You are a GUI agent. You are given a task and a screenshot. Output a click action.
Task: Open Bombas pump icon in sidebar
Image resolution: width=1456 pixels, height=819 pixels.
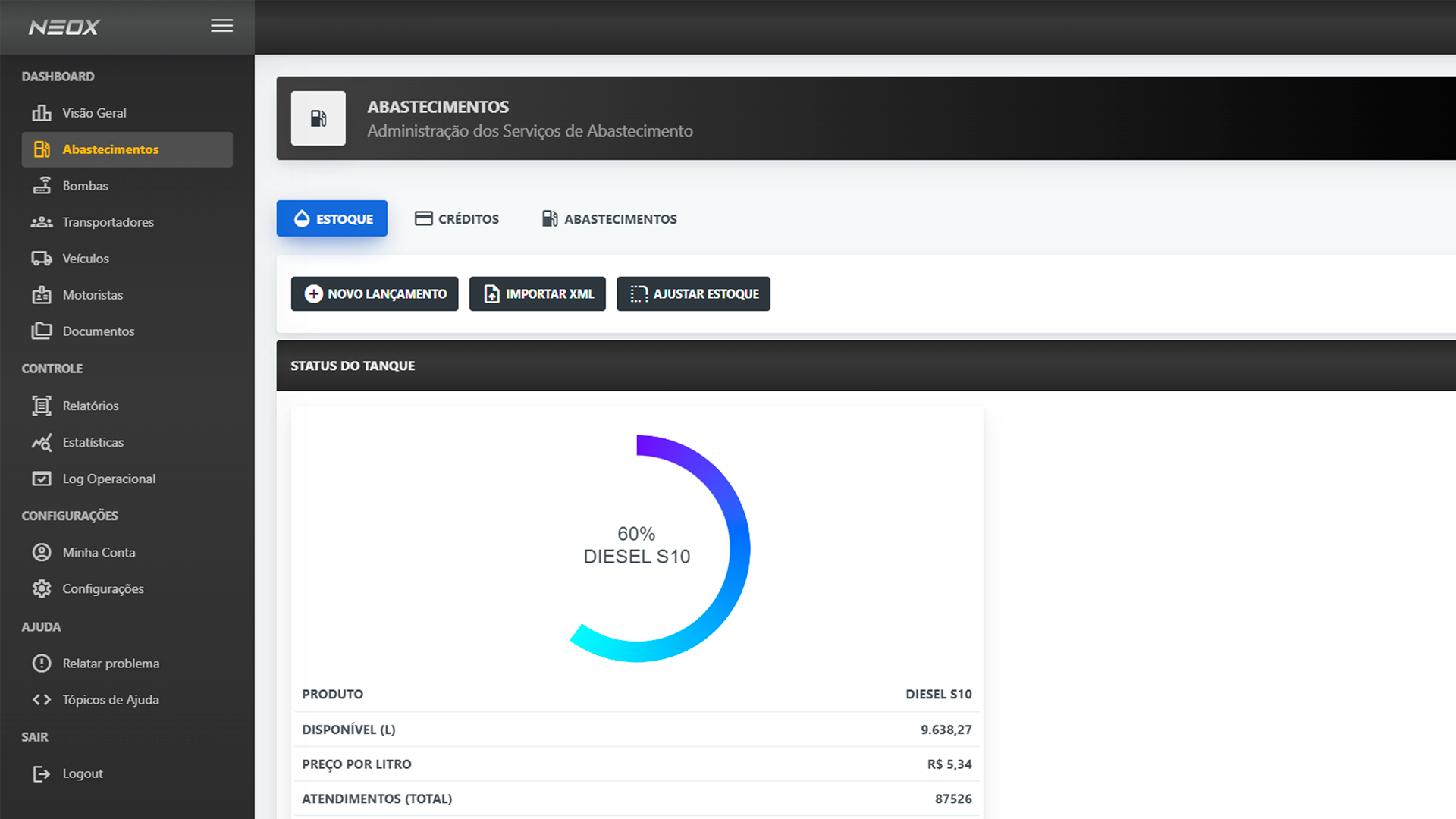point(42,186)
